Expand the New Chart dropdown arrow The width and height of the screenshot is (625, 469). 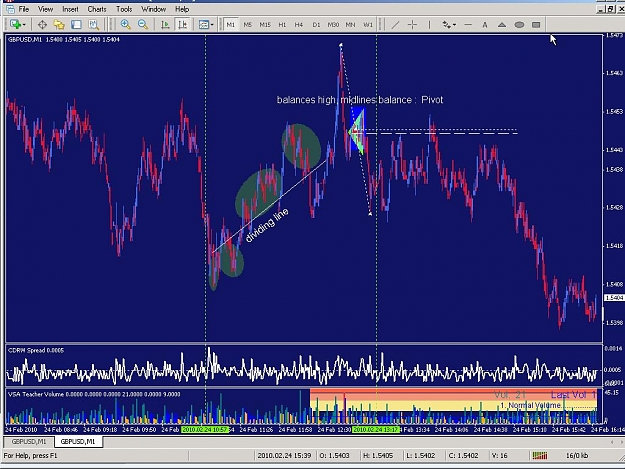24,25
